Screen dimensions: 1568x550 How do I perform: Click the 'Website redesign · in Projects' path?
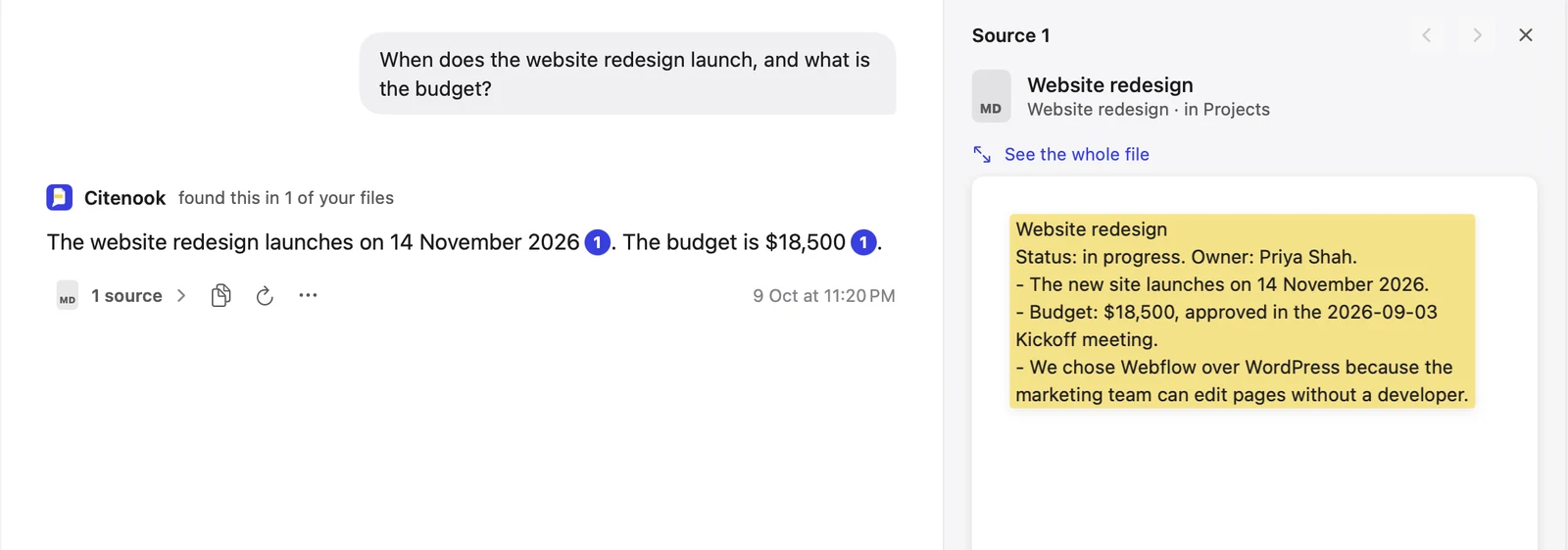[x=1149, y=109]
